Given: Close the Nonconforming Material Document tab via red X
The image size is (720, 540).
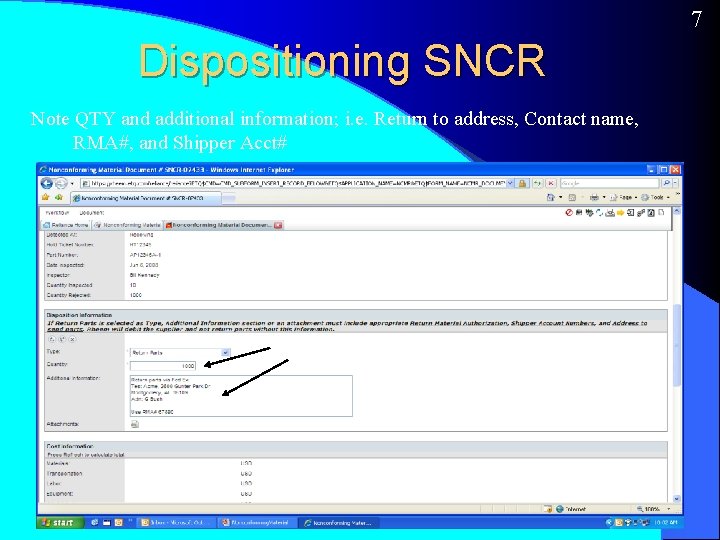Looking at the screenshot, I should point(278,225).
